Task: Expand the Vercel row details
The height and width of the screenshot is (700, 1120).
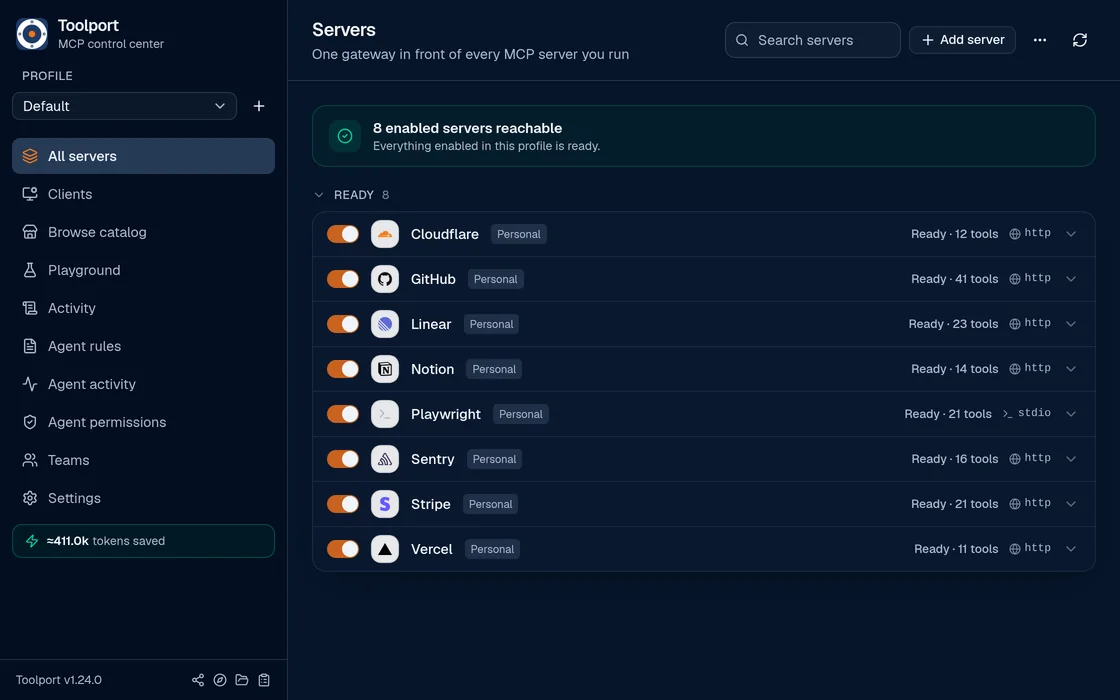Action: tap(1071, 549)
